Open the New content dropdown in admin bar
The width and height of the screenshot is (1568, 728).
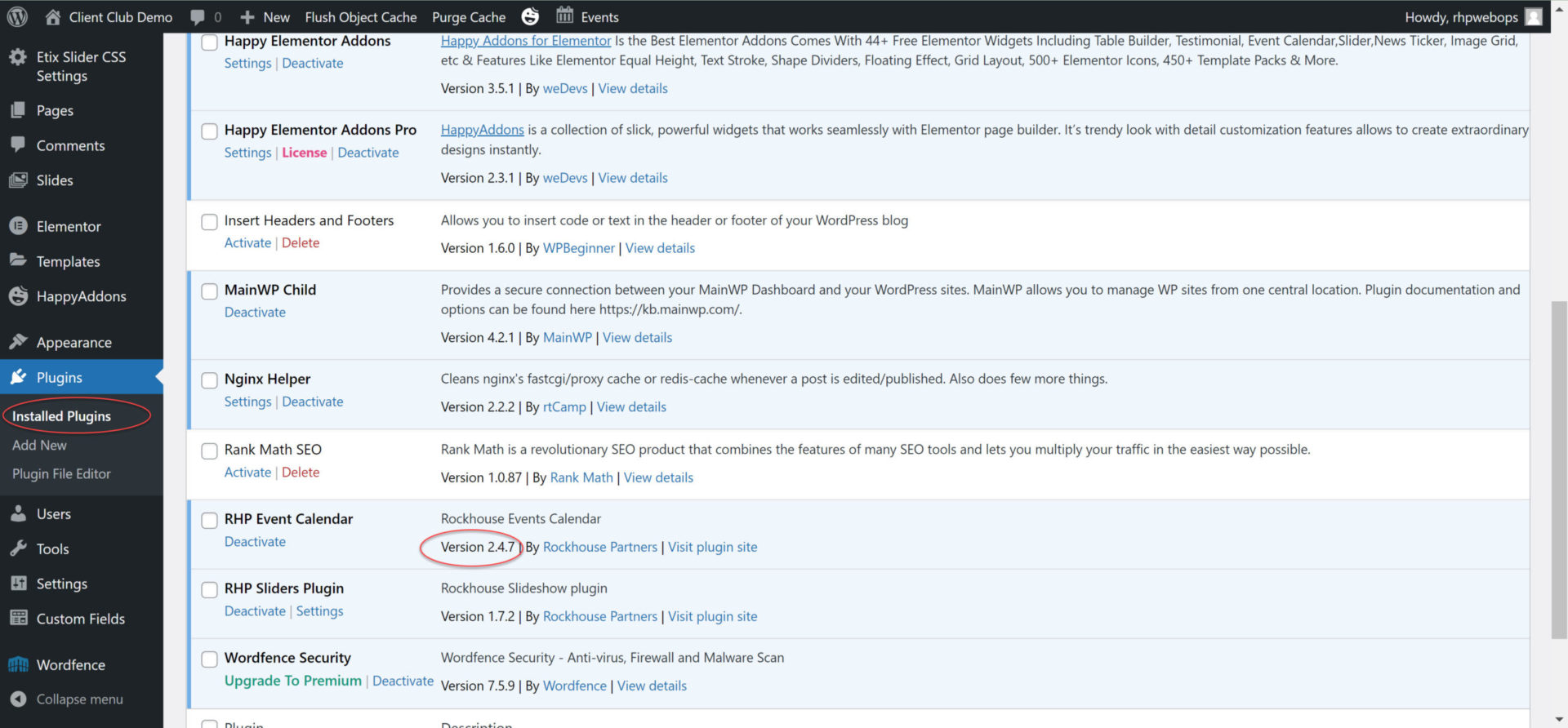click(265, 17)
